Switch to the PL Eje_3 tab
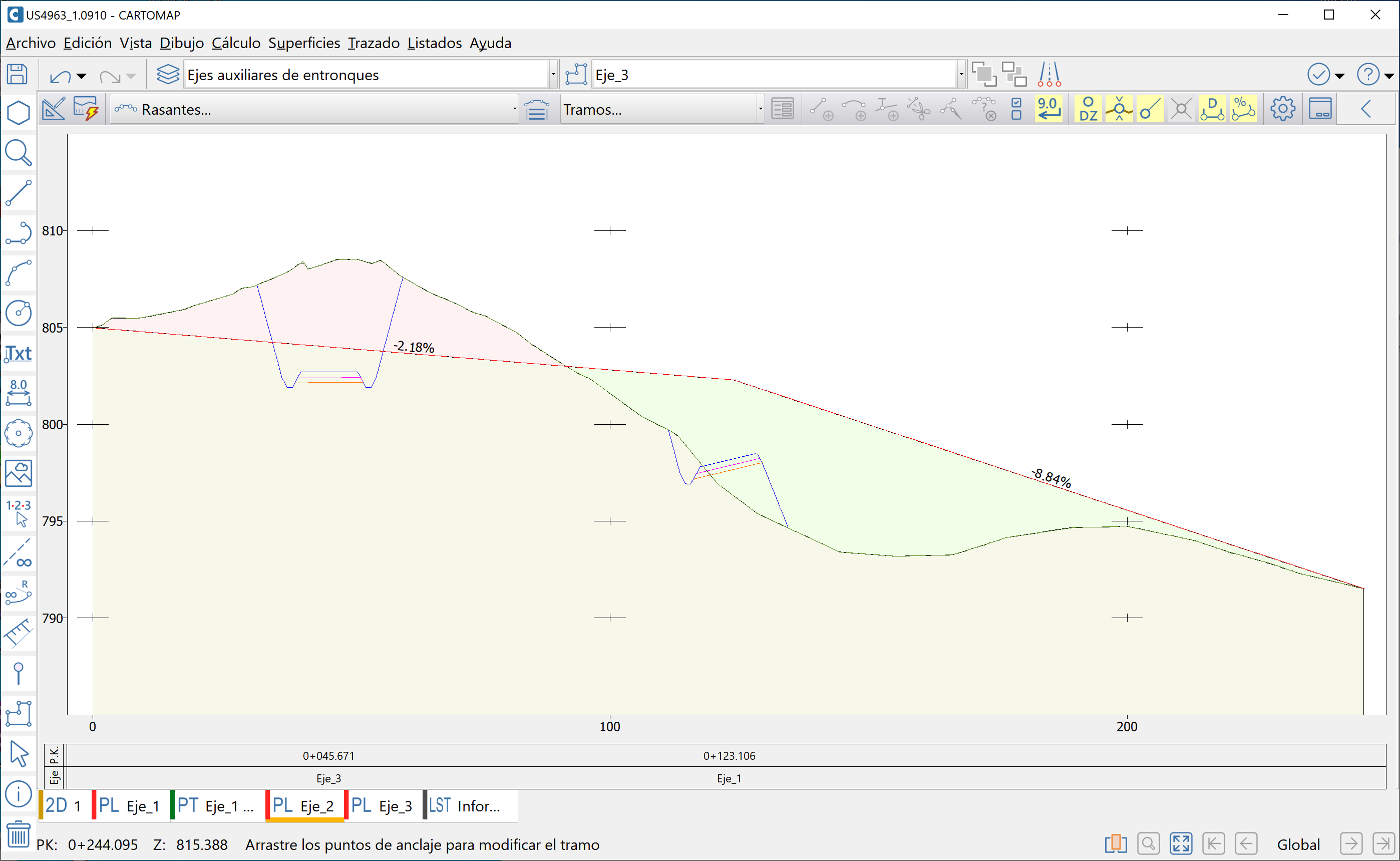The height and width of the screenshot is (861, 1400). click(x=383, y=806)
